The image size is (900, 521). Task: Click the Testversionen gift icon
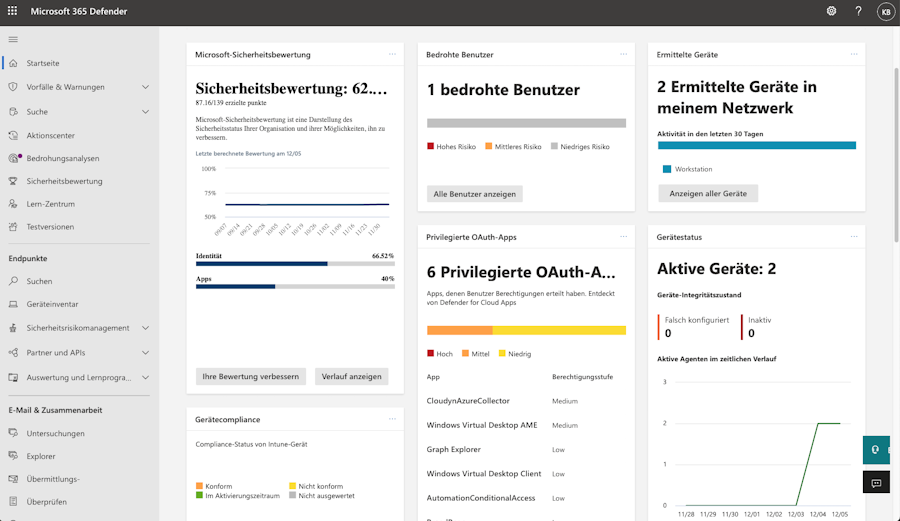pos(13,227)
